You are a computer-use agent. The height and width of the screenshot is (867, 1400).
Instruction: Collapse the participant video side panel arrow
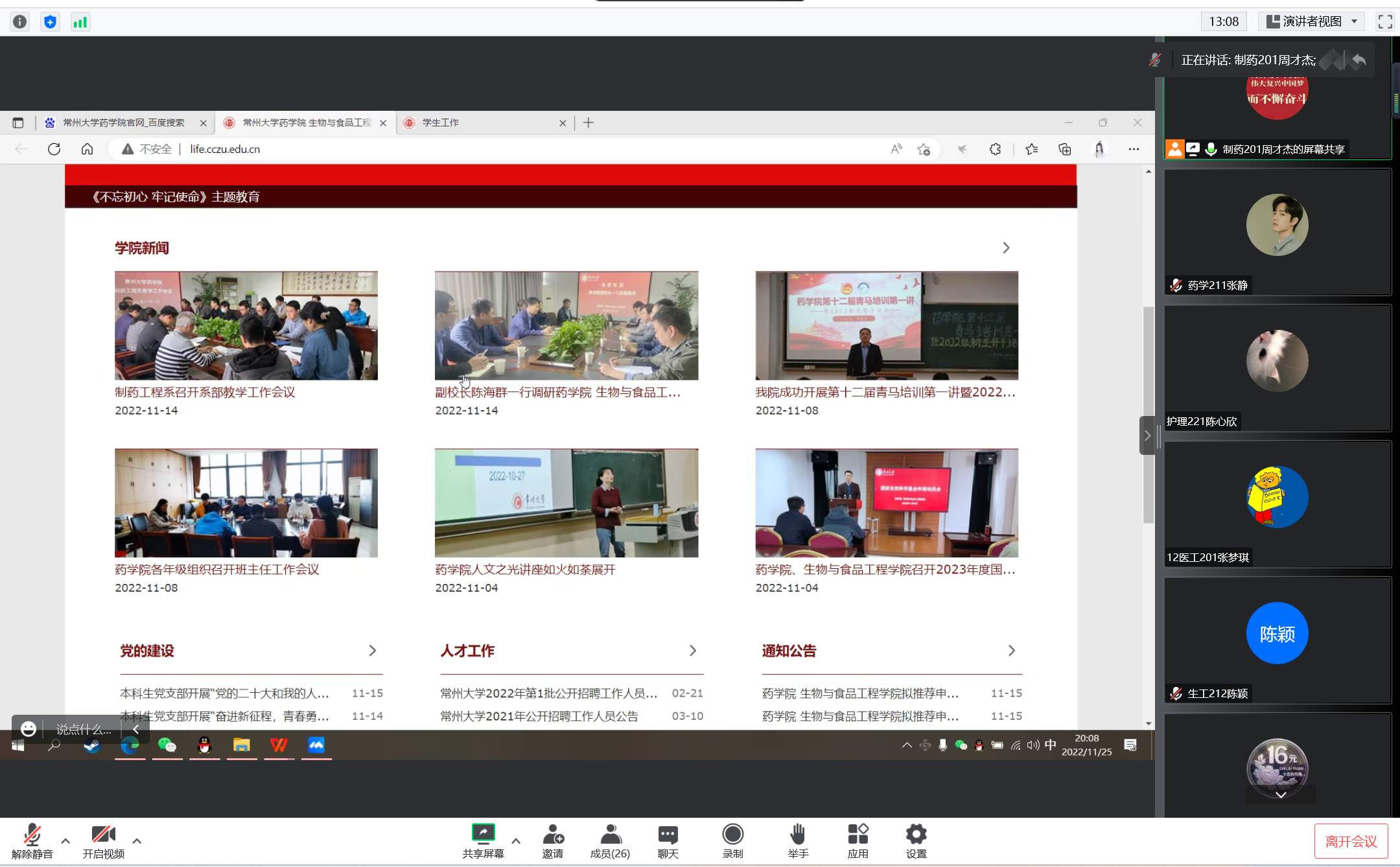pyautogui.click(x=1147, y=435)
